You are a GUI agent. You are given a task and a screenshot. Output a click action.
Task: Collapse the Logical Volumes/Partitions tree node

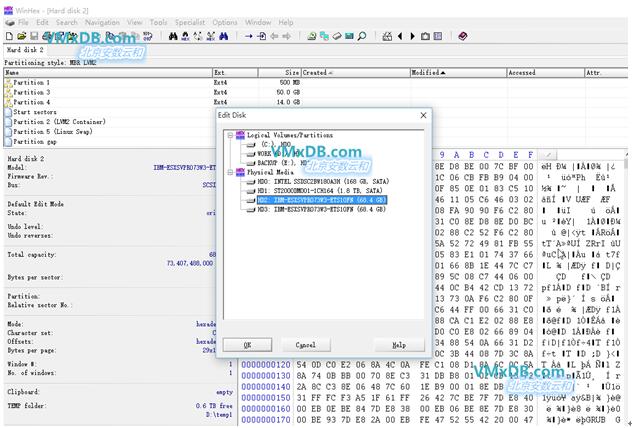[x=230, y=135]
